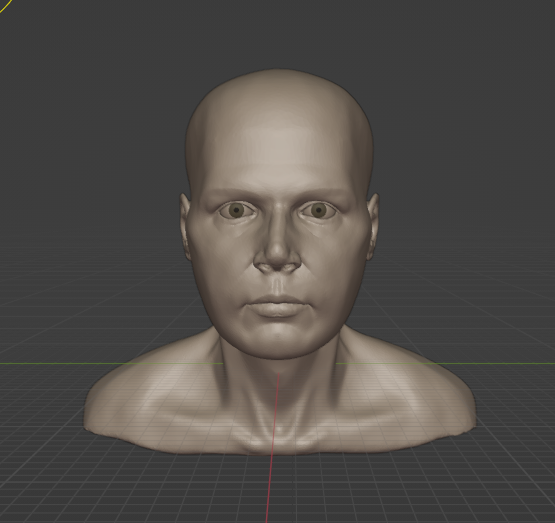Click the lips of the head sculpt

(277, 307)
